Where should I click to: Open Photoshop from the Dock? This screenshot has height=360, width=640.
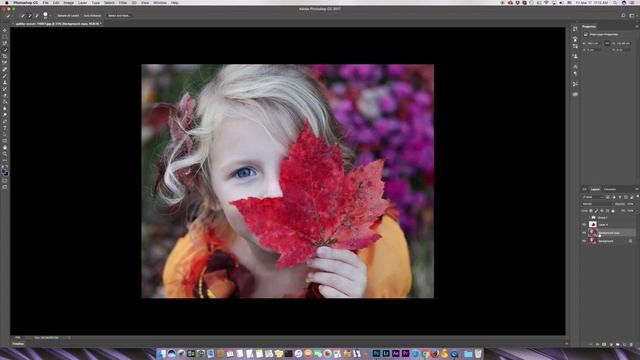tap(376, 353)
